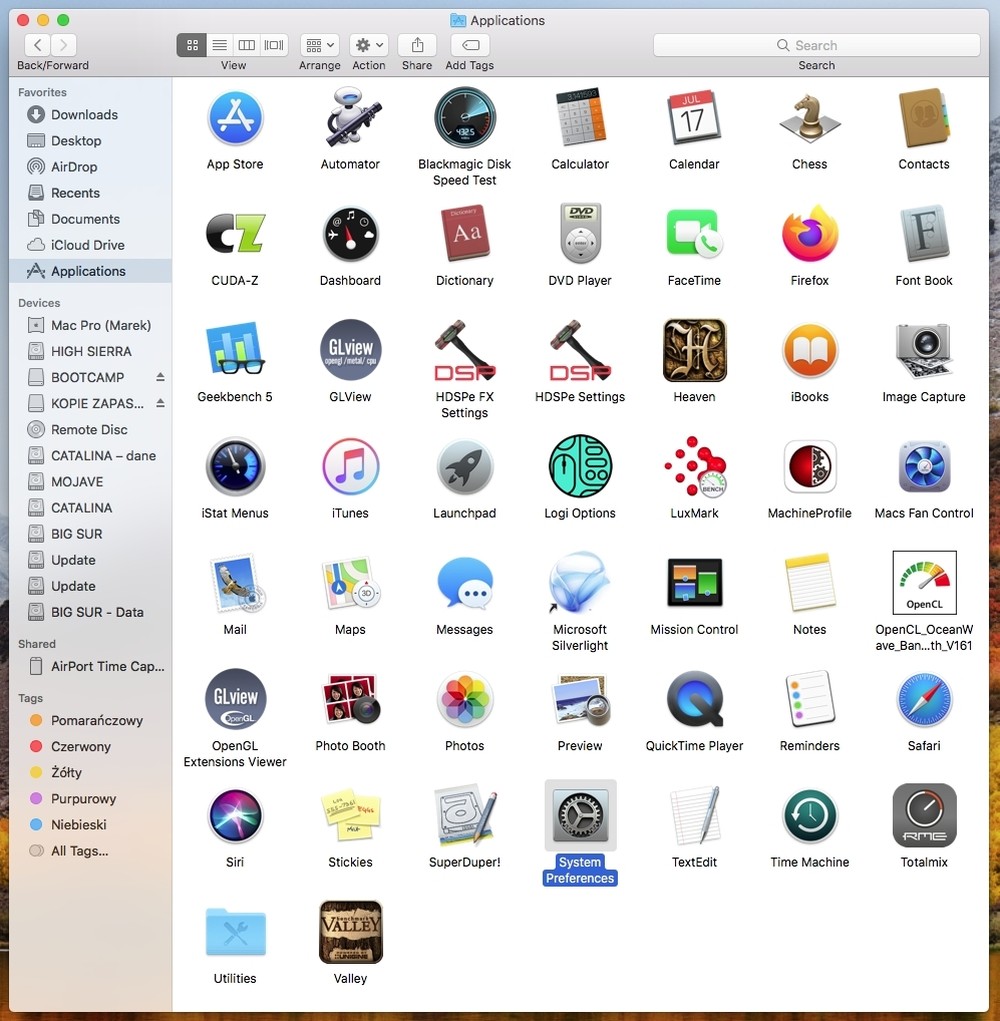Select the Dashboard app icon
The width and height of the screenshot is (1000, 1021).
click(x=350, y=234)
